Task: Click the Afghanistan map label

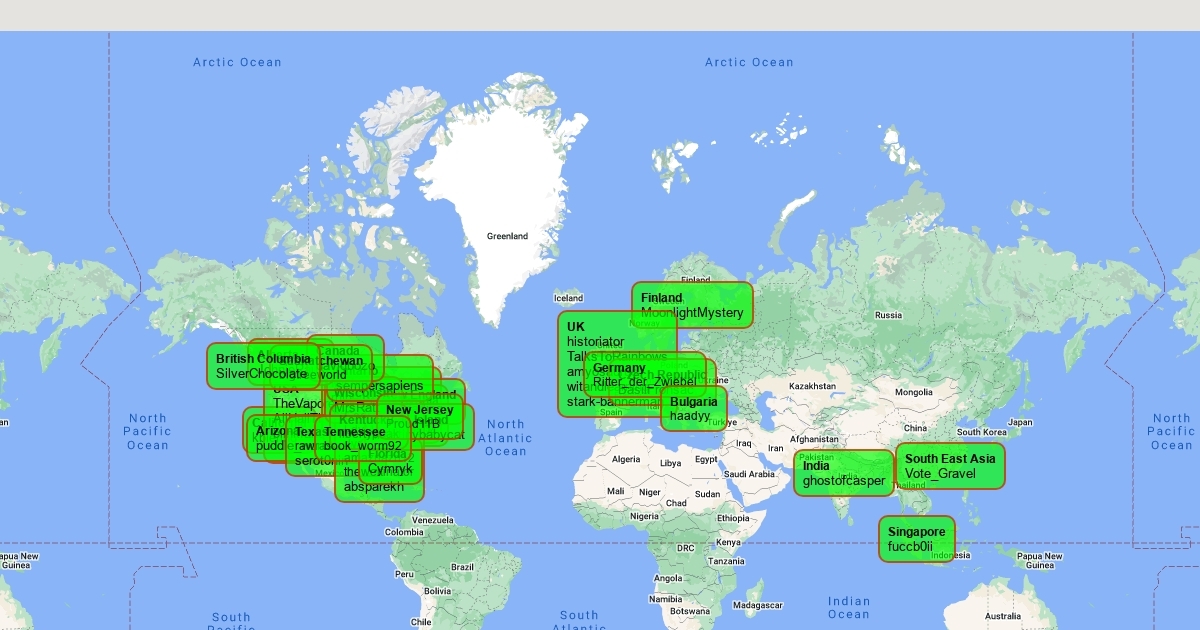Action: tap(813, 439)
